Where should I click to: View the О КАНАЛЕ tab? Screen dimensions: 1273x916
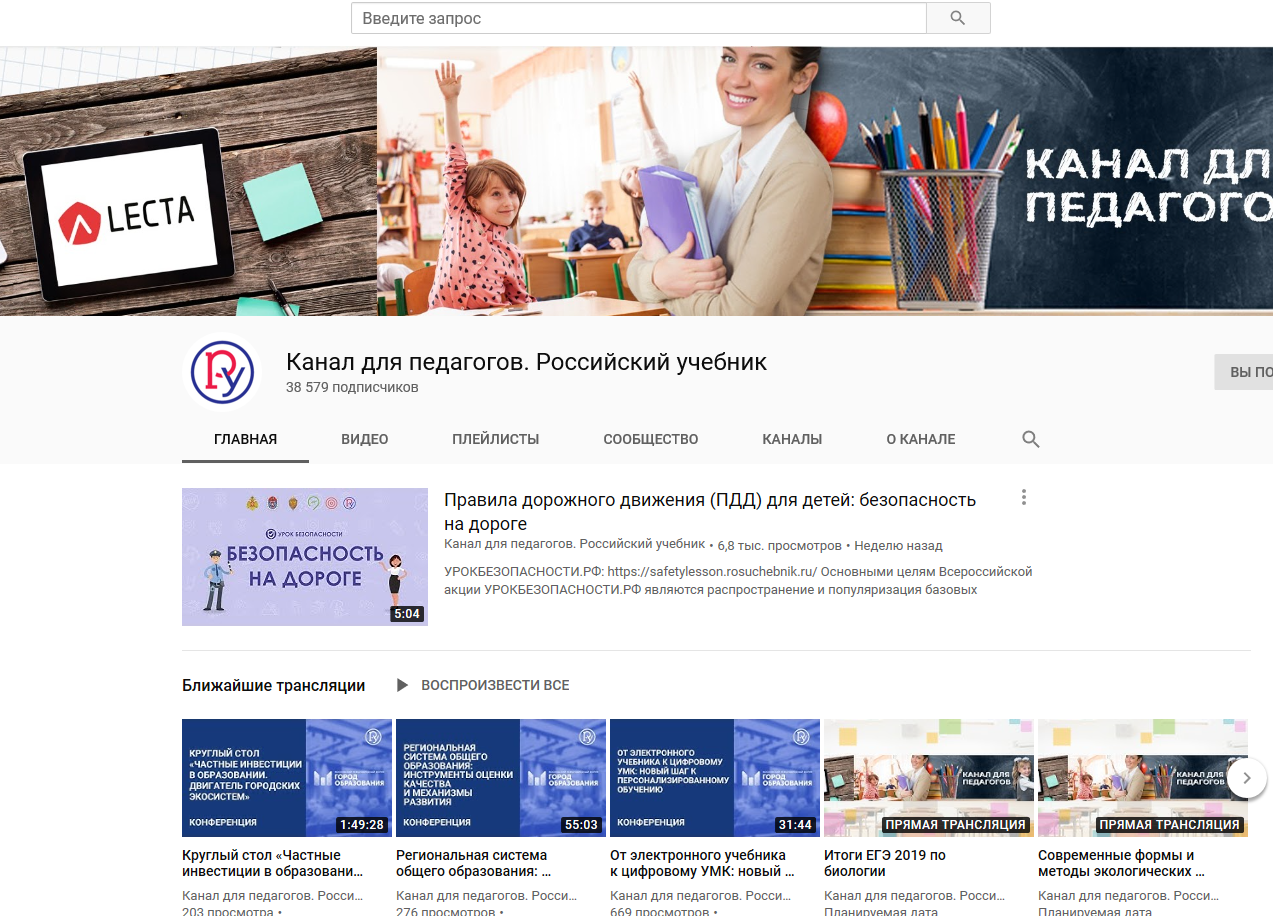[x=921, y=439]
